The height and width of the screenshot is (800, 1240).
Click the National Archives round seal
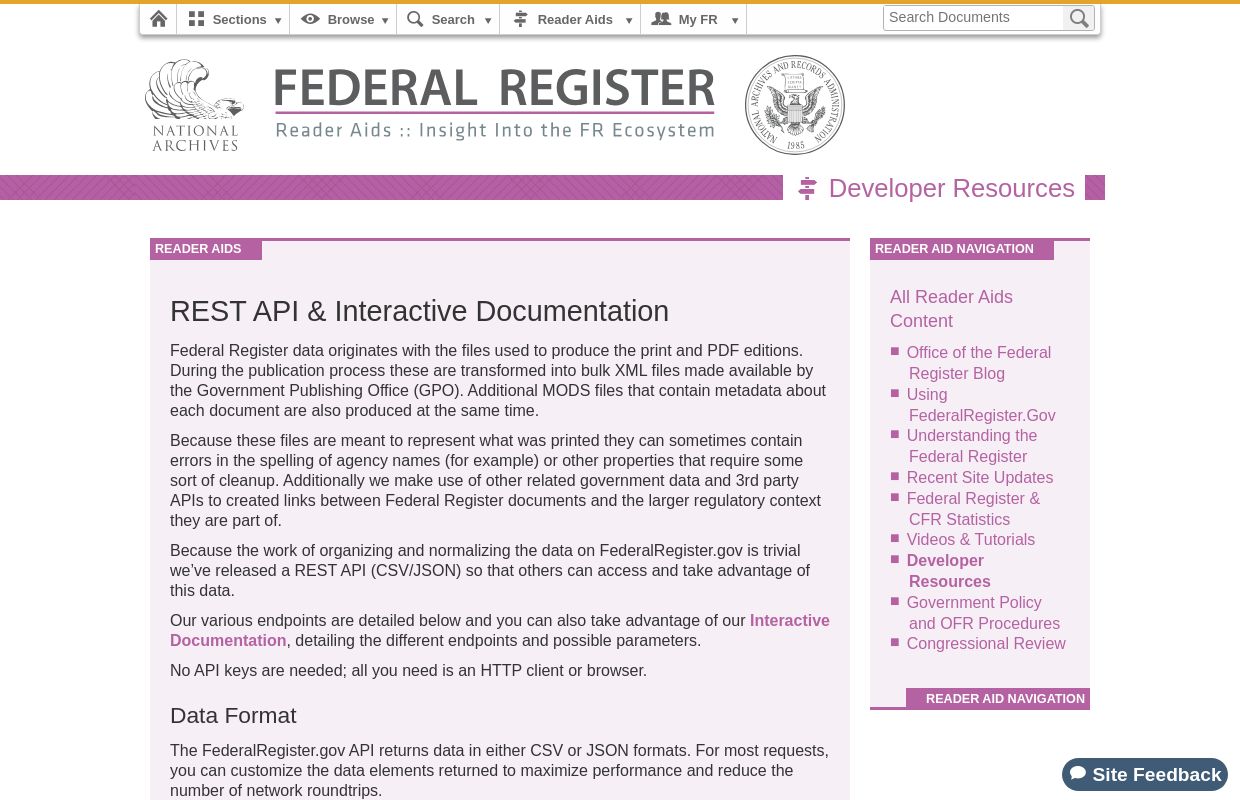(795, 105)
